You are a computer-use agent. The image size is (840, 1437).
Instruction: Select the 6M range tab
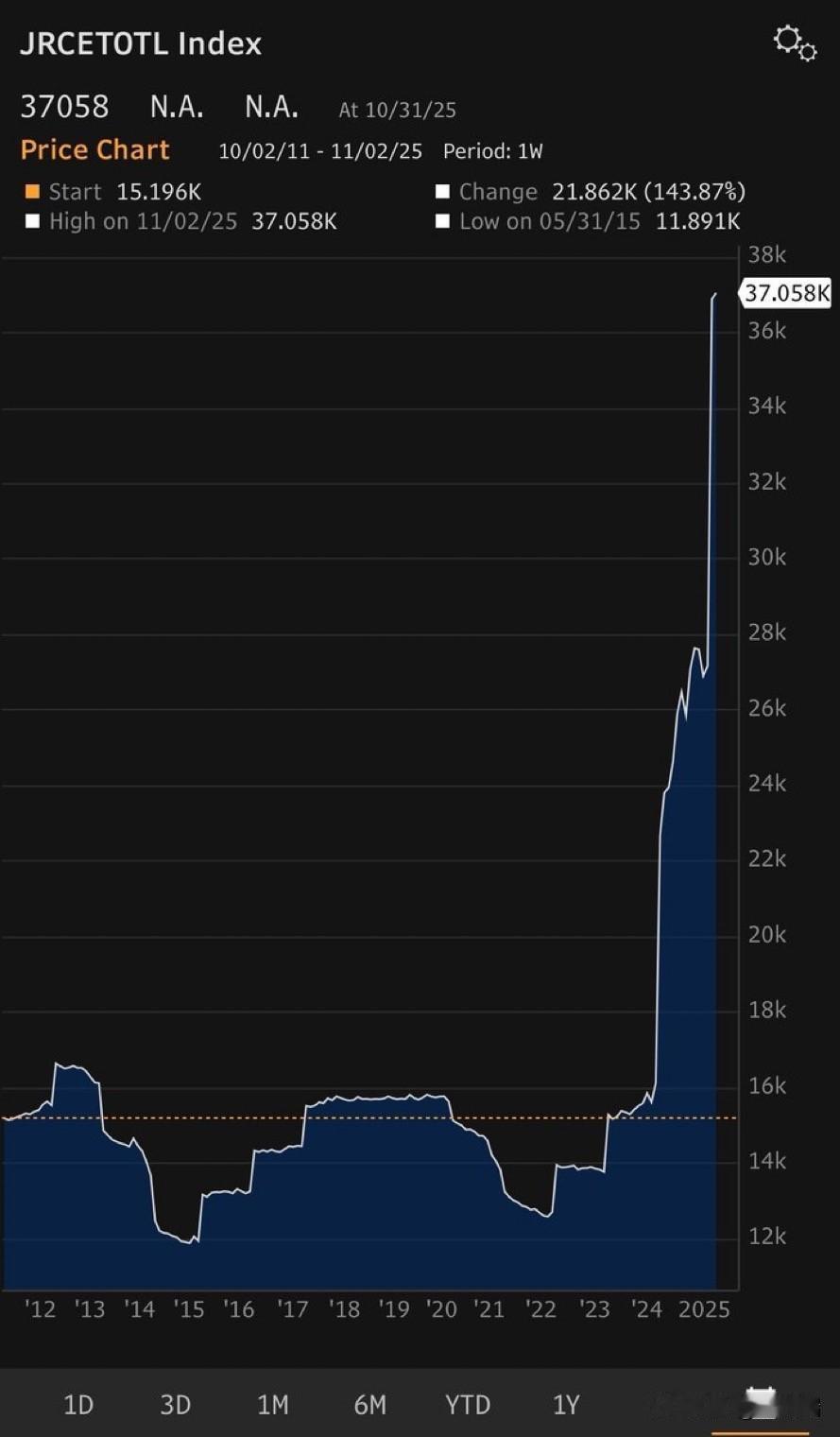[370, 1405]
